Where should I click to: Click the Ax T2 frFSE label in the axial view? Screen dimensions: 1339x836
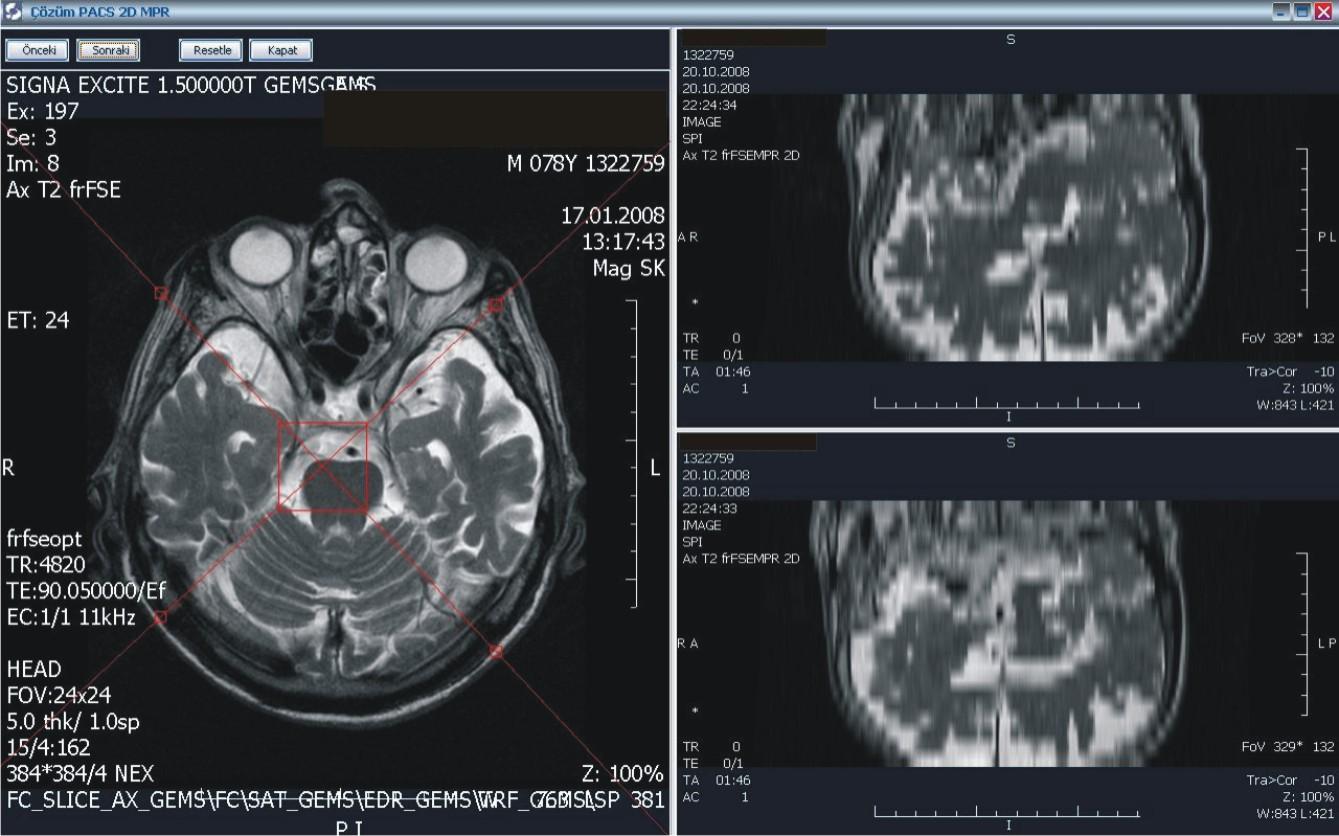pos(64,190)
